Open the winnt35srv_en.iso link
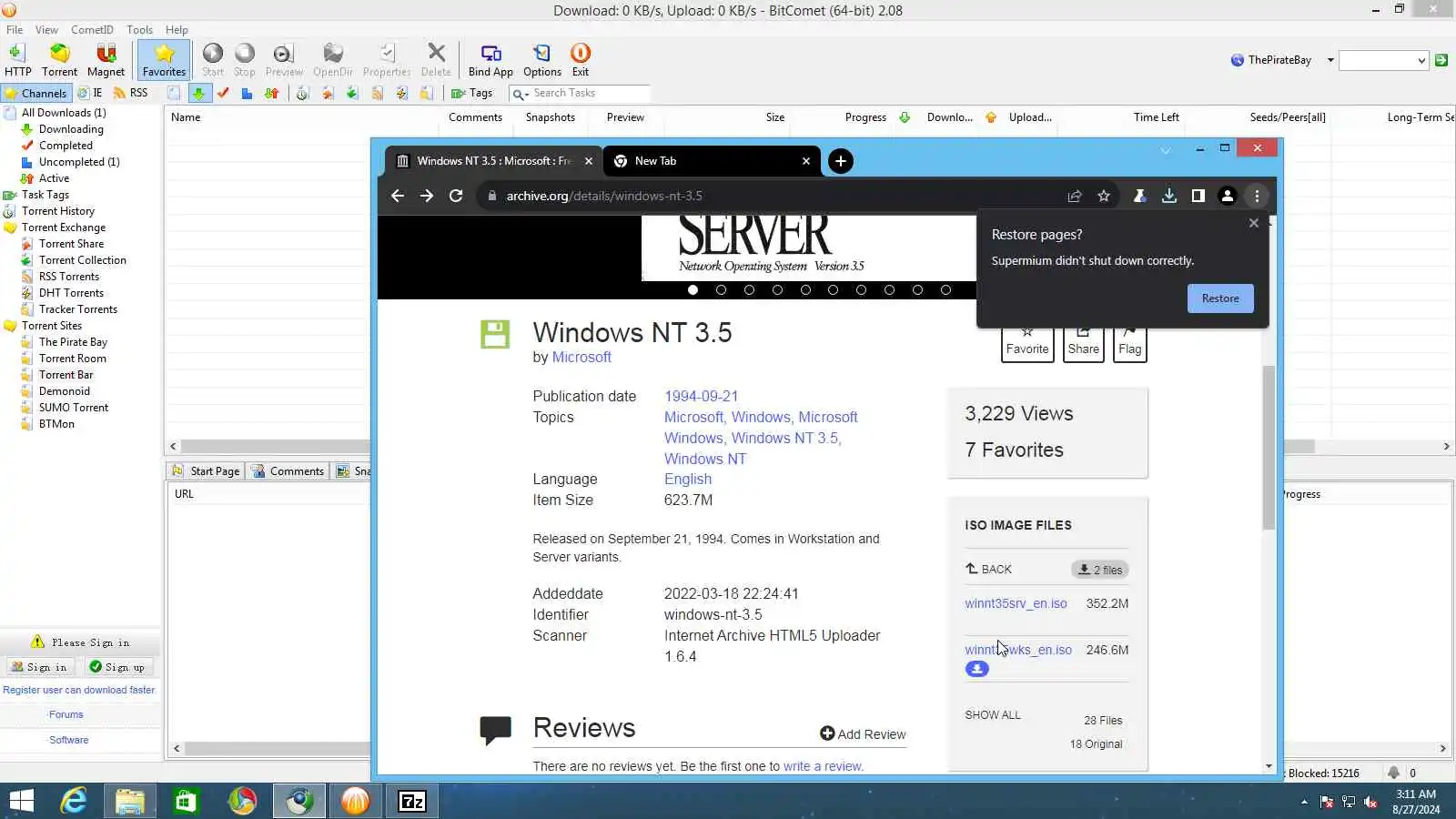 pyautogui.click(x=1016, y=603)
